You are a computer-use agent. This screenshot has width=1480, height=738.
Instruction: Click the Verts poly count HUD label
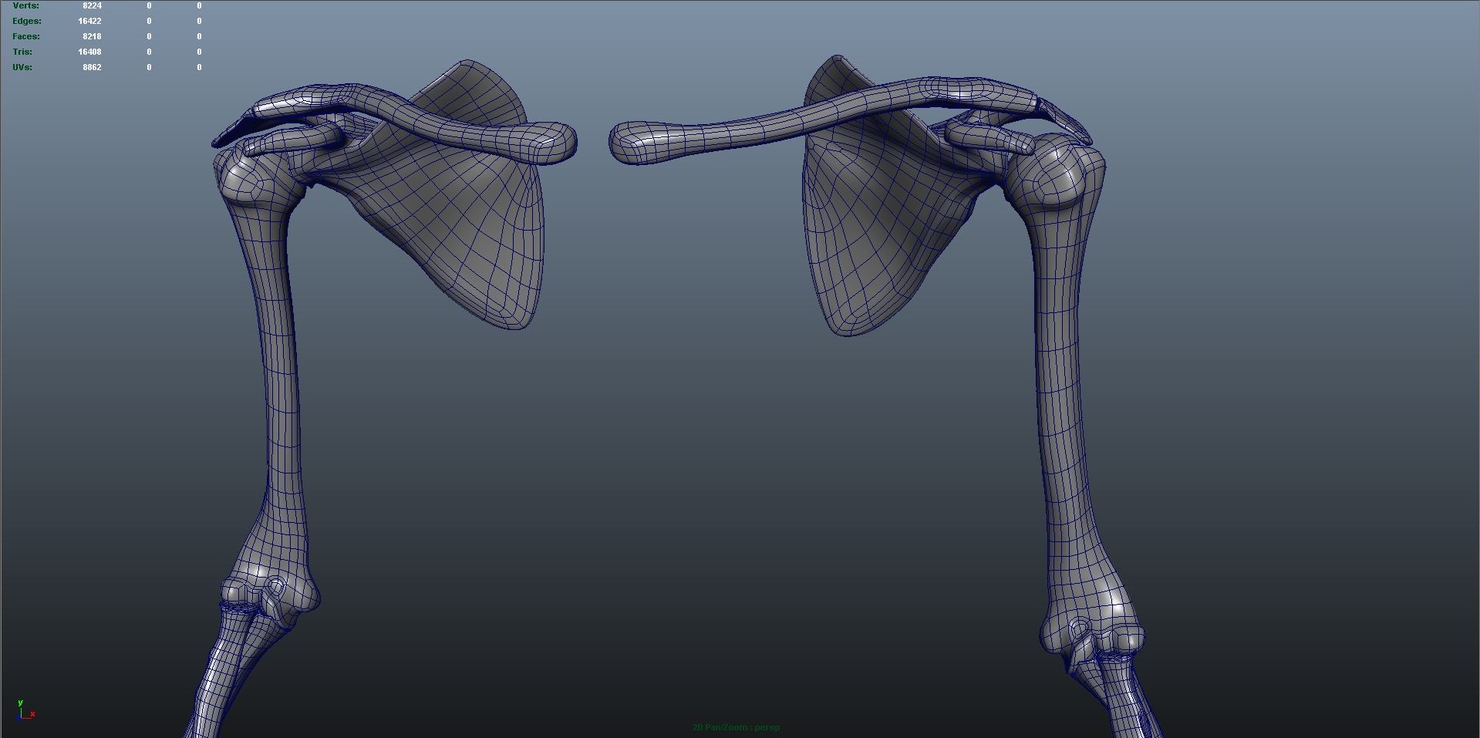24,5
